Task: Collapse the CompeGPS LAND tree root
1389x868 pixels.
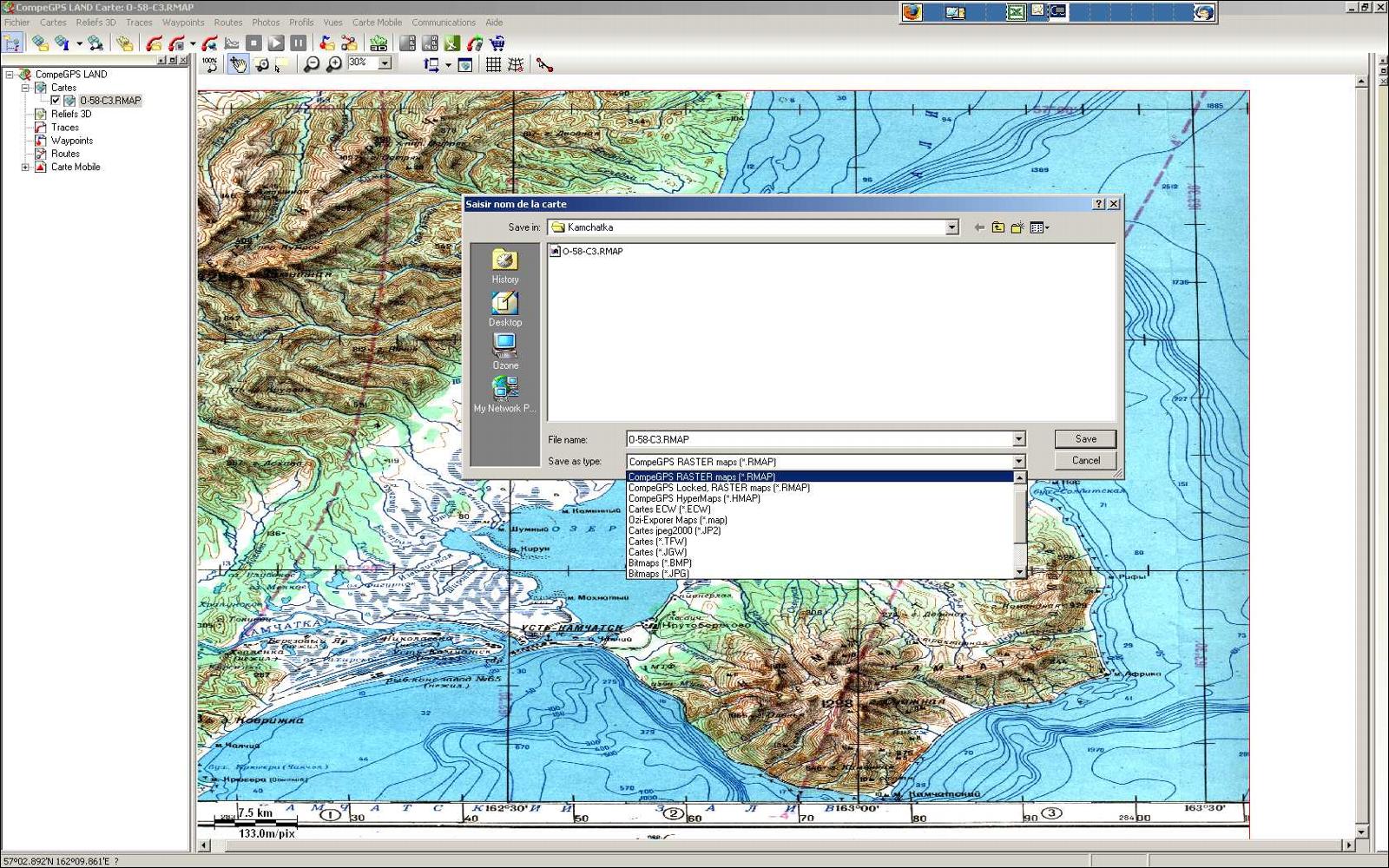Action: 10,75
